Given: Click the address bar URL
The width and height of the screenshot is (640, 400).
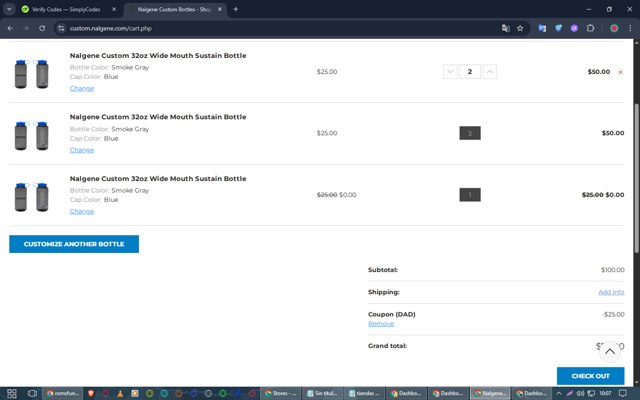Looking at the screenshot, I should [x=111, y=28].
